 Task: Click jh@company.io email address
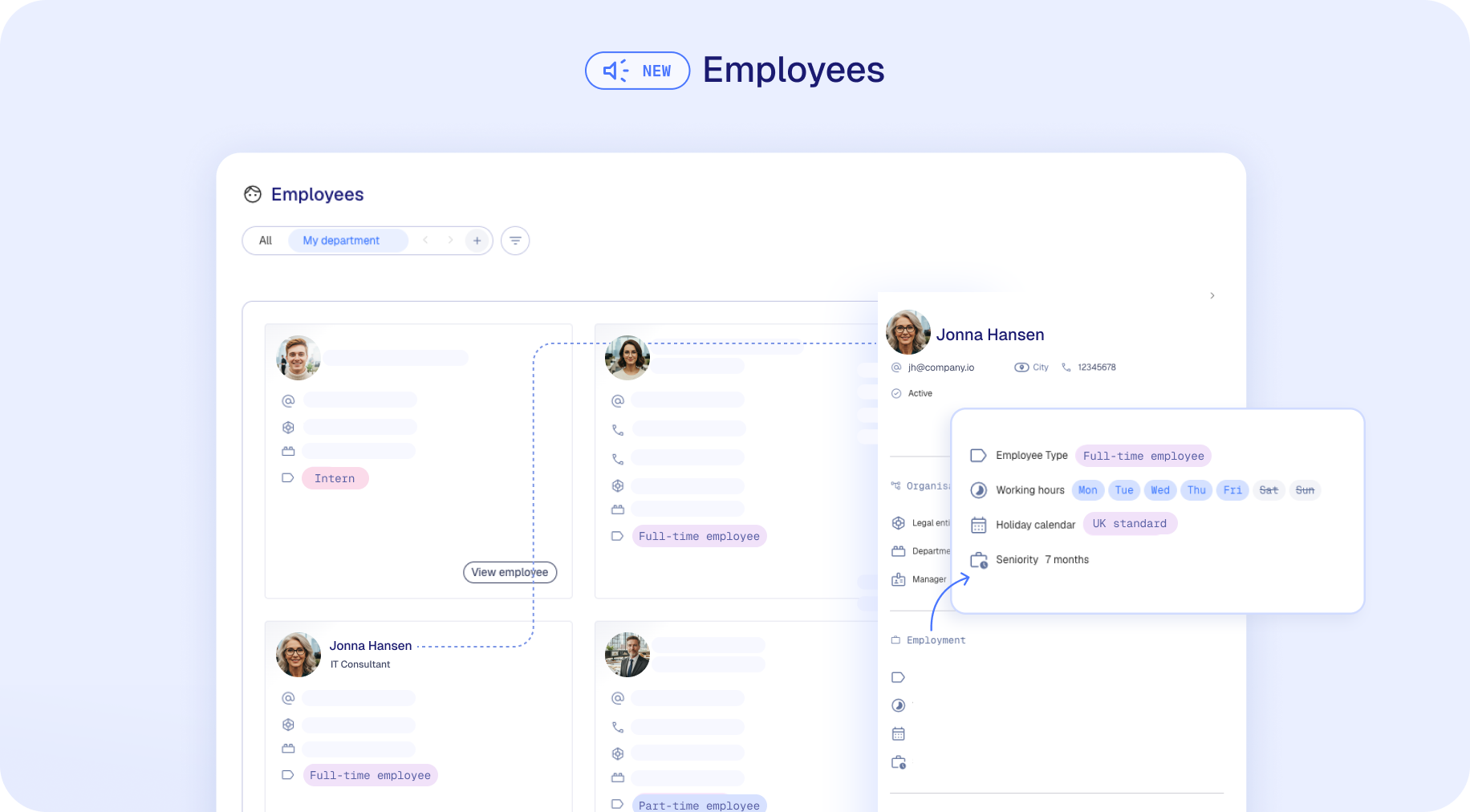pos(940,367)
